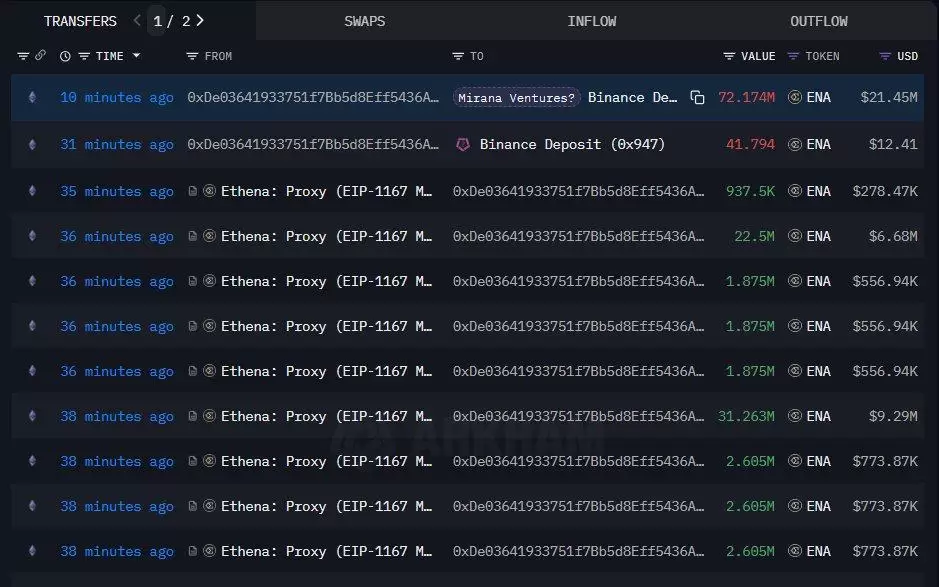Click Ethereum chain icon in 35 minutes row
Image resolution: width=939 pixels, height=587 pixels.
coord(32,191)
